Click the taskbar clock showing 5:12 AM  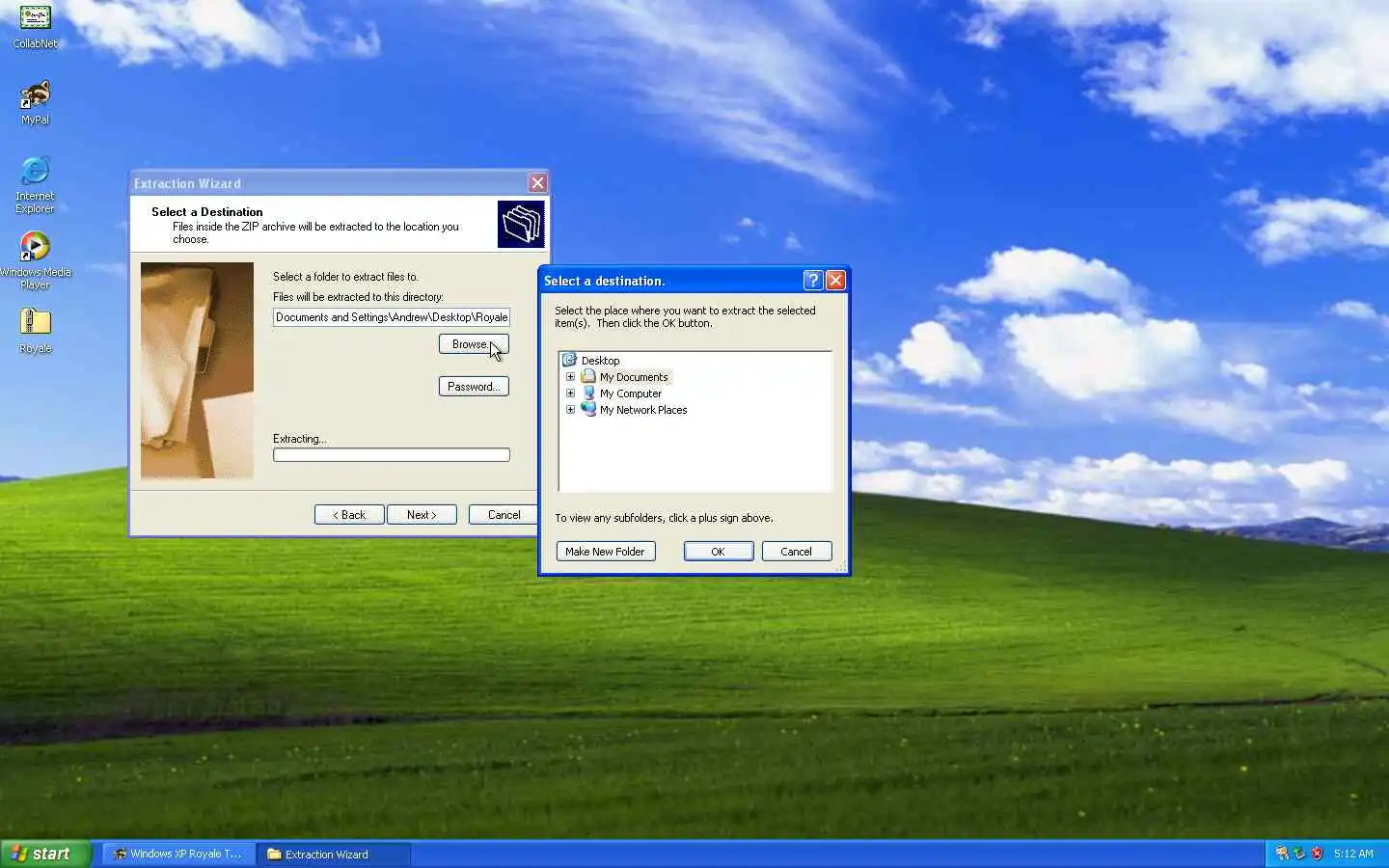1353,854
